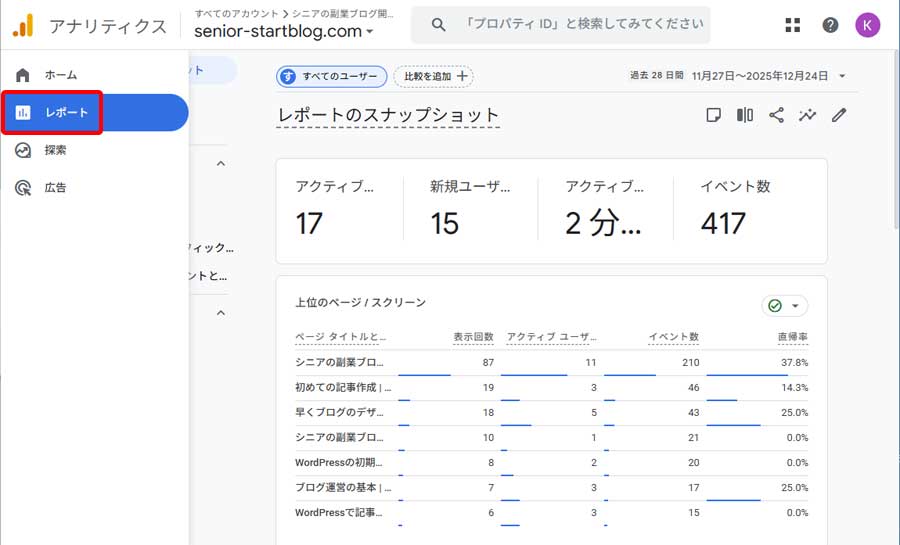The width and height of the screenshot is (900, 545).
Task: Click the 新規ユーザー metric value 15
Action: pyautogui.click(x=445, y=223)
